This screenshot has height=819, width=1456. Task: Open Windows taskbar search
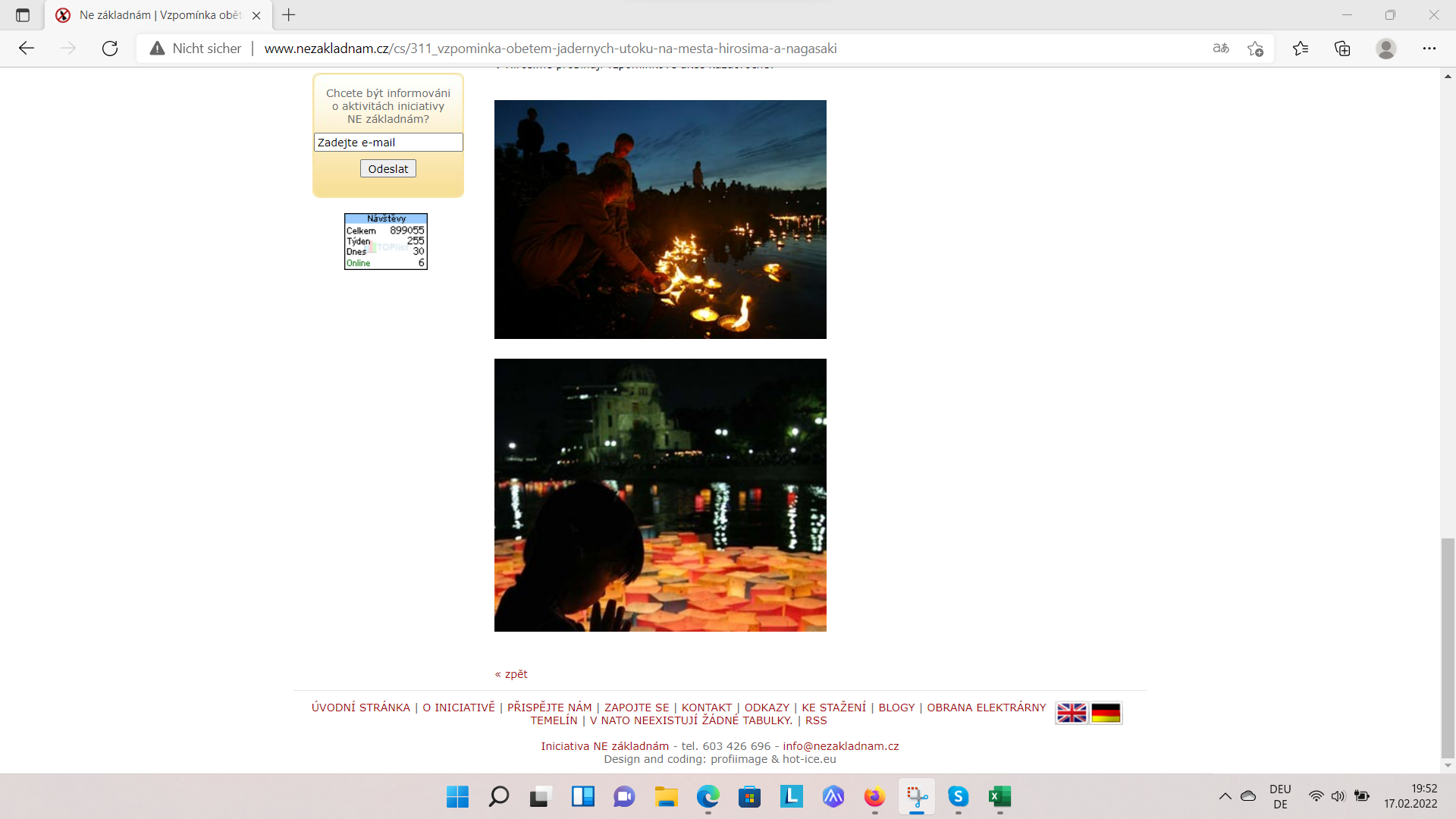pos(499,796)
